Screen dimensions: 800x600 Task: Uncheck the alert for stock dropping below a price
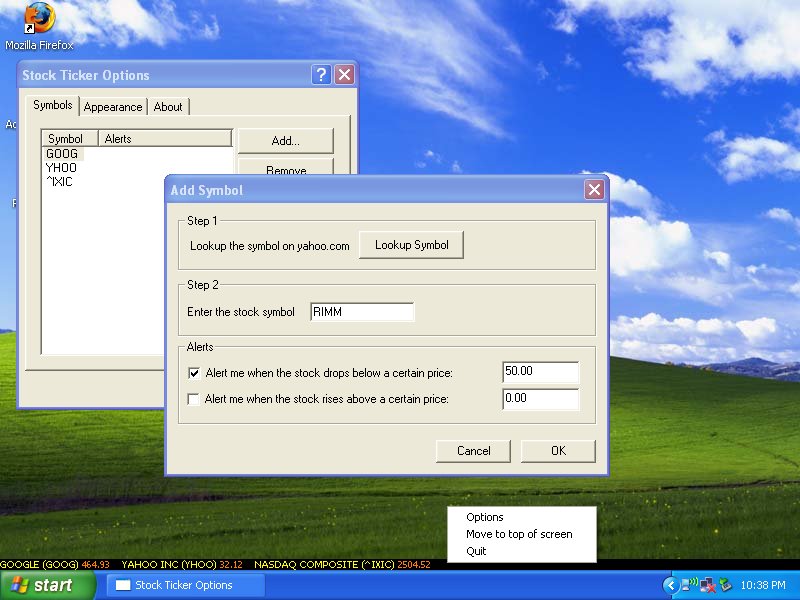(x=194, y=373)
